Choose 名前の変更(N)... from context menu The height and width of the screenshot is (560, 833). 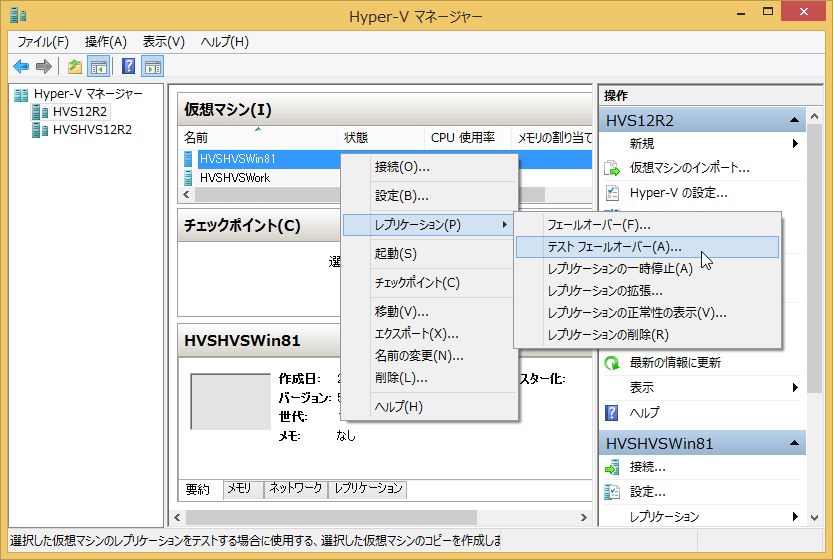[x=430, y=355]
